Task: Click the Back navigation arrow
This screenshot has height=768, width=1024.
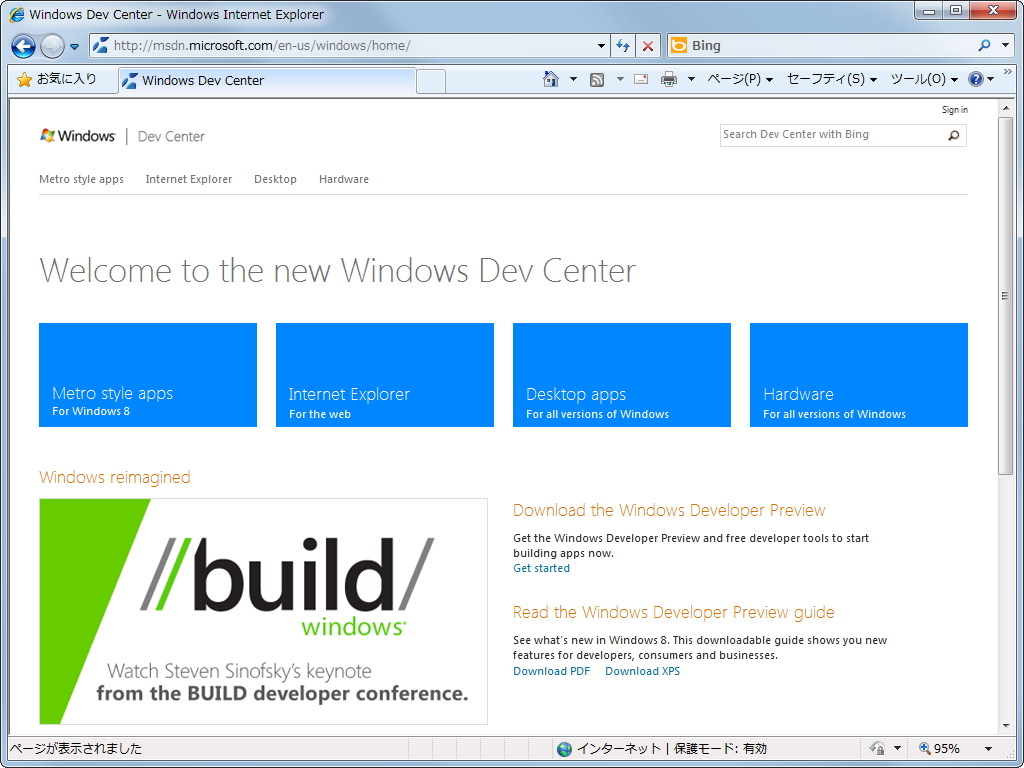Action: (x=22, y=45)
